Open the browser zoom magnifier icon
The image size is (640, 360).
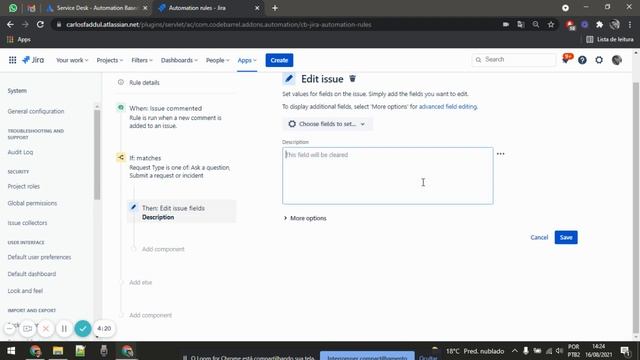(536, 24)
